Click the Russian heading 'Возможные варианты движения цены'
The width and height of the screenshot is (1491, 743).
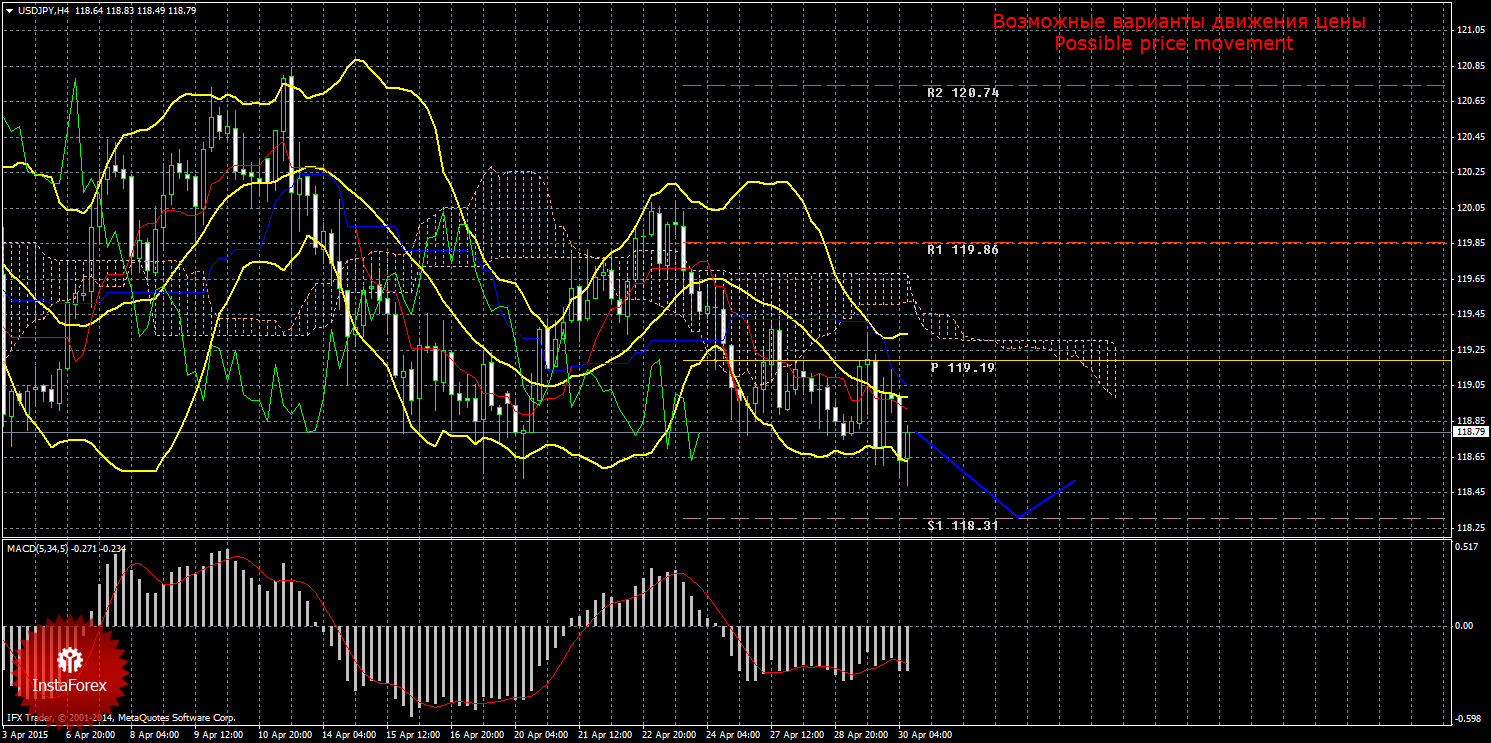point(1178,22)
